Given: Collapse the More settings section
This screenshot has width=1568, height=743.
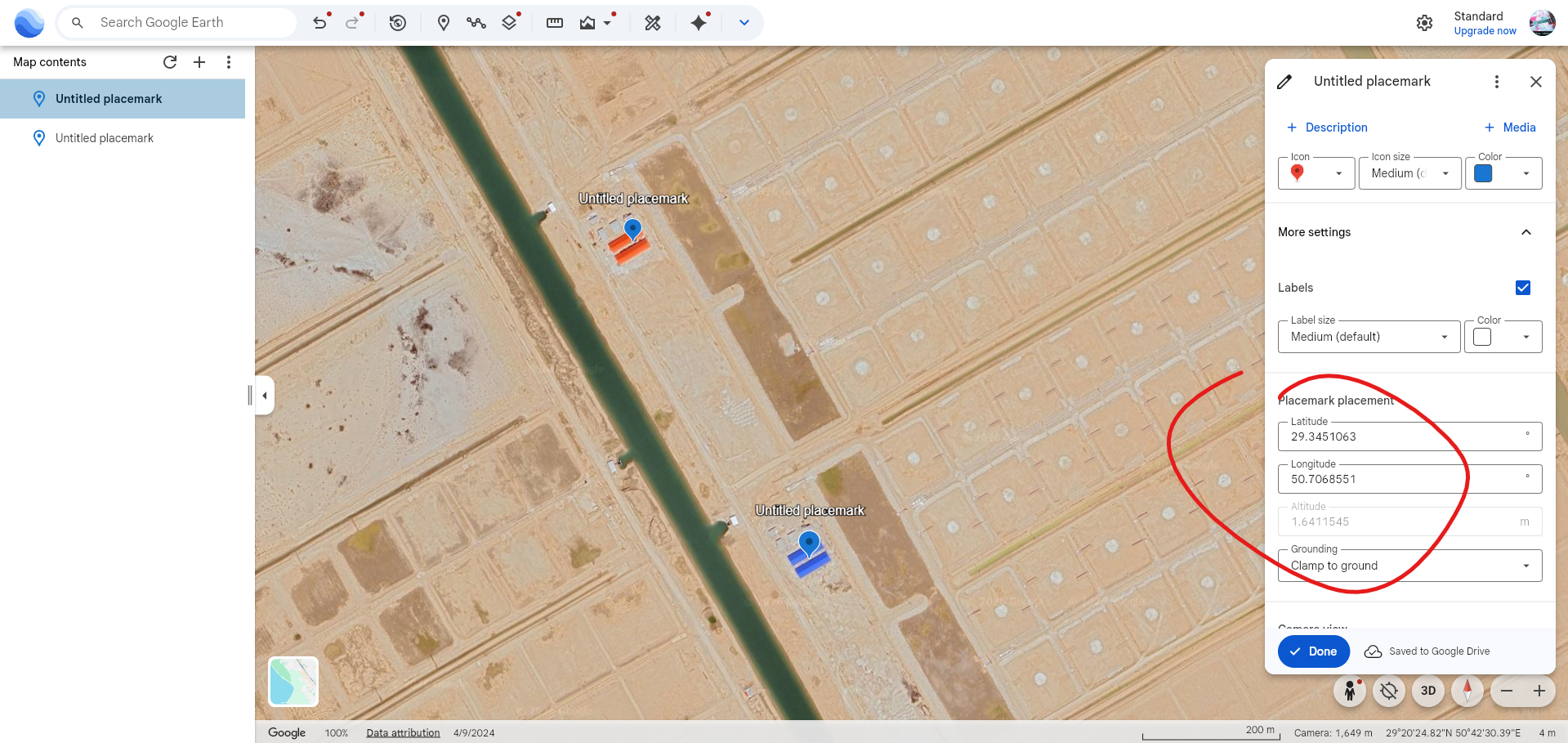Looking at the screenshot, I should tap(1526, 232).
